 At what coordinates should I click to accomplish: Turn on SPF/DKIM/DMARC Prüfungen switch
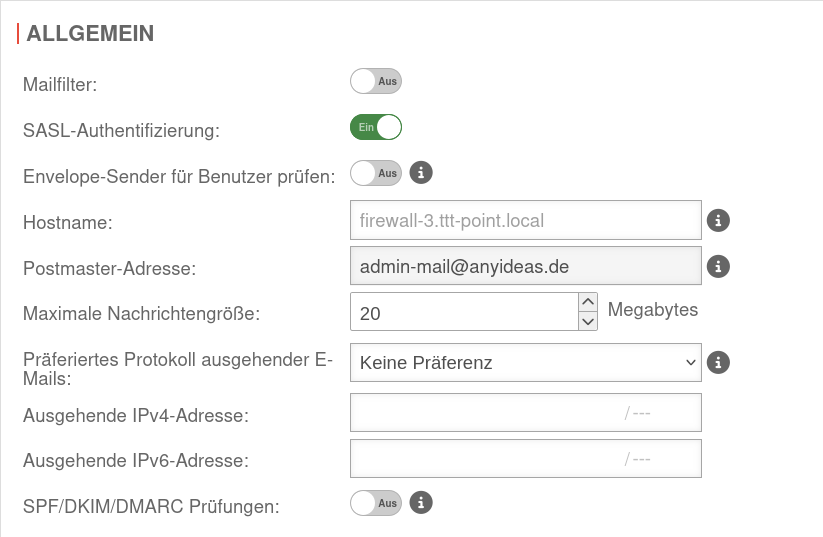coord(375,502)
